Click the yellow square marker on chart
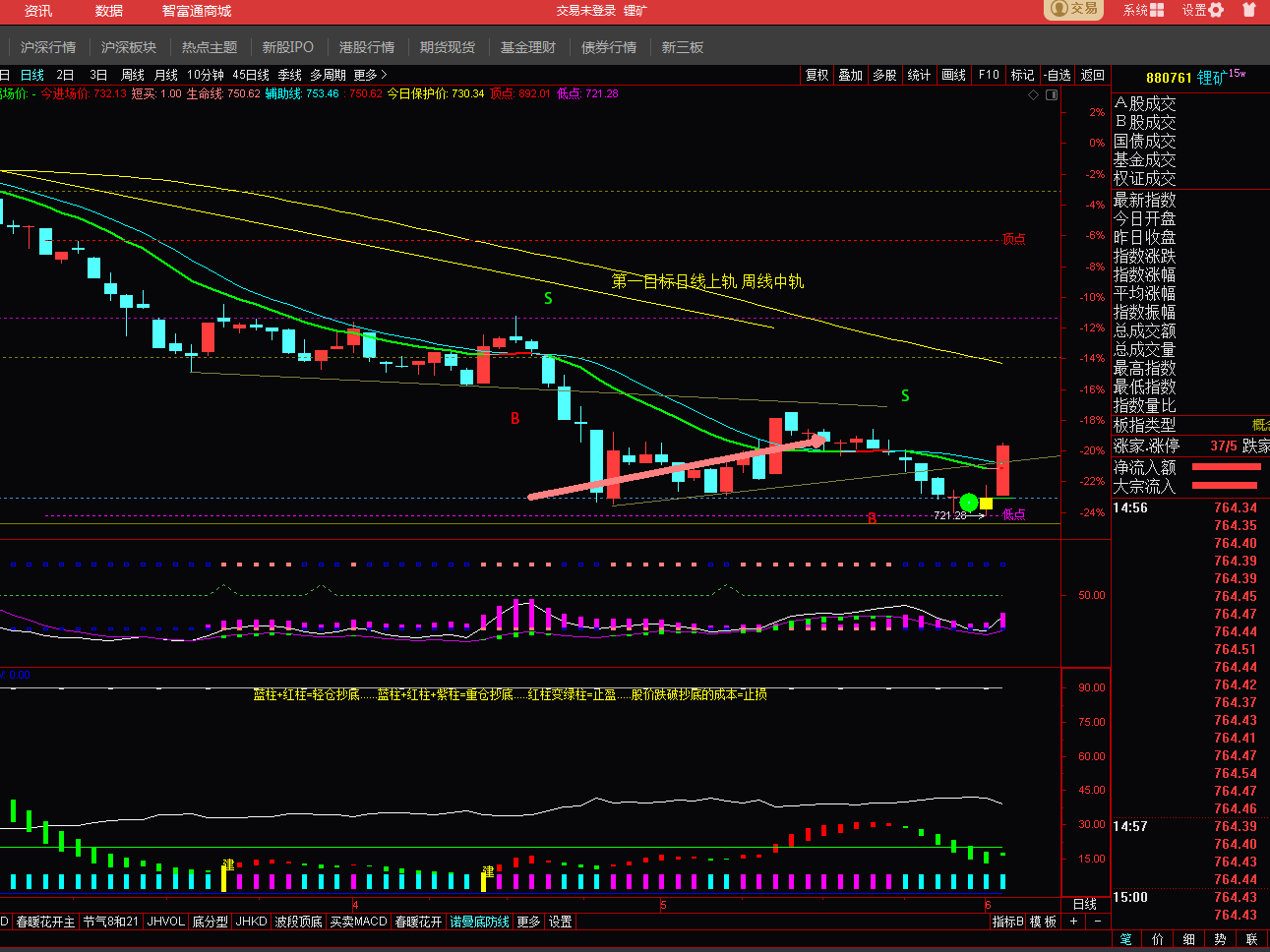Viewport: 1270px width, 952px height. [986, 504]
